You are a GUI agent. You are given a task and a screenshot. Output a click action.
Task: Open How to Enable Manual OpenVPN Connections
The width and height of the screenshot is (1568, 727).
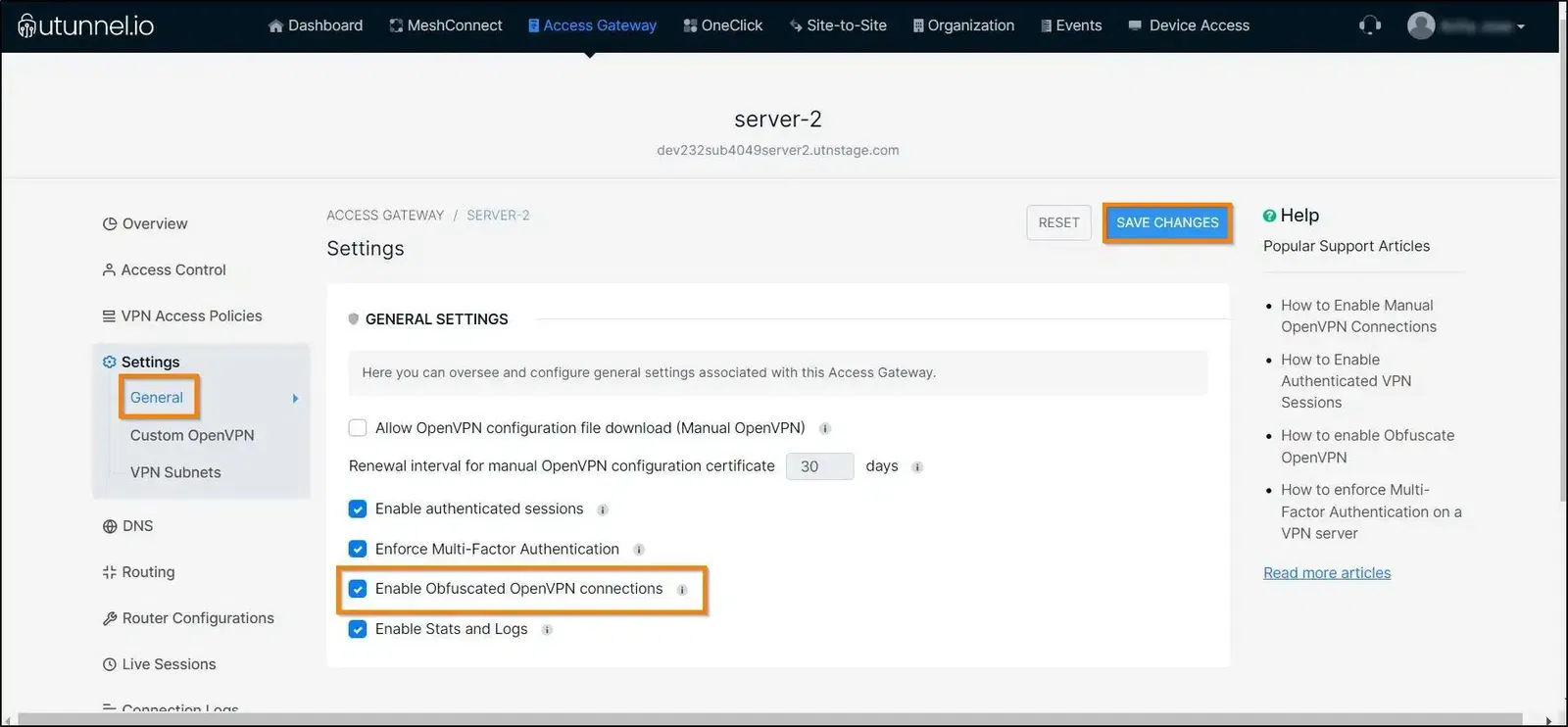pos(1358,316)
